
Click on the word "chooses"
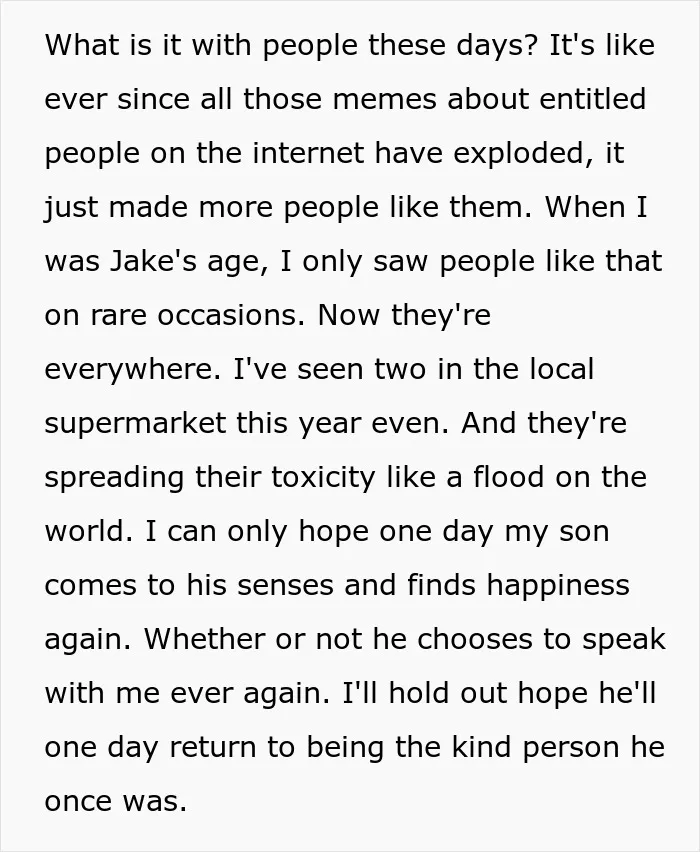coord(474,639)
